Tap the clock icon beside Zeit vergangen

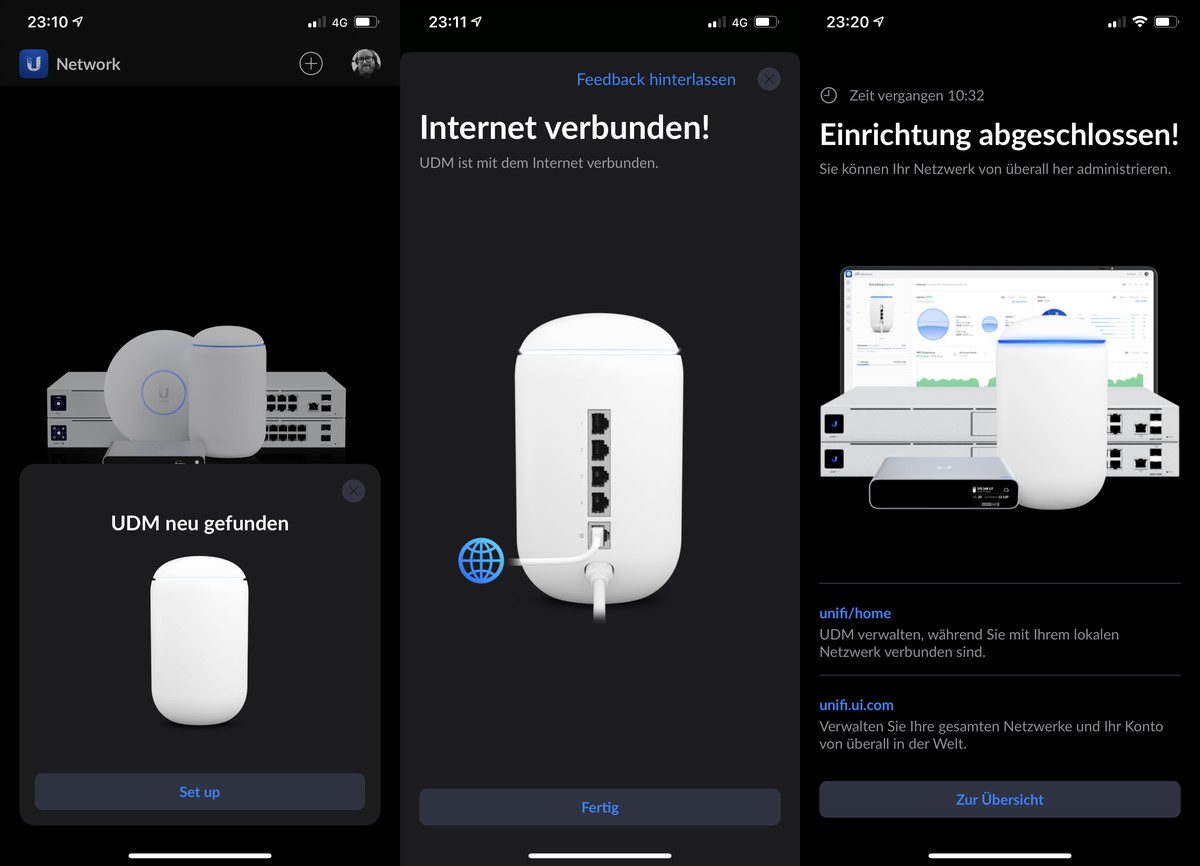point(828,95)
